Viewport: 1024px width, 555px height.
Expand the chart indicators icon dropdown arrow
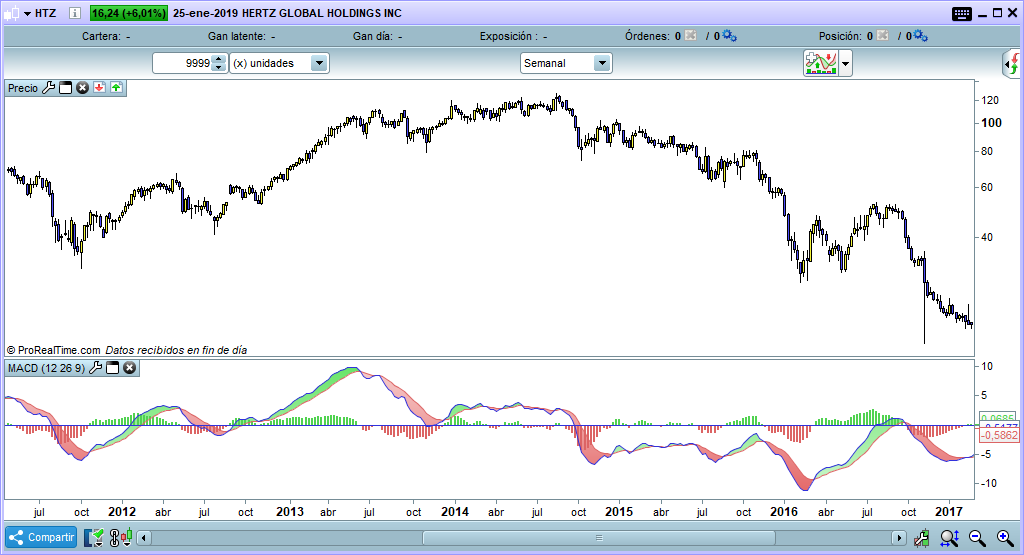[x=846, y=64]
